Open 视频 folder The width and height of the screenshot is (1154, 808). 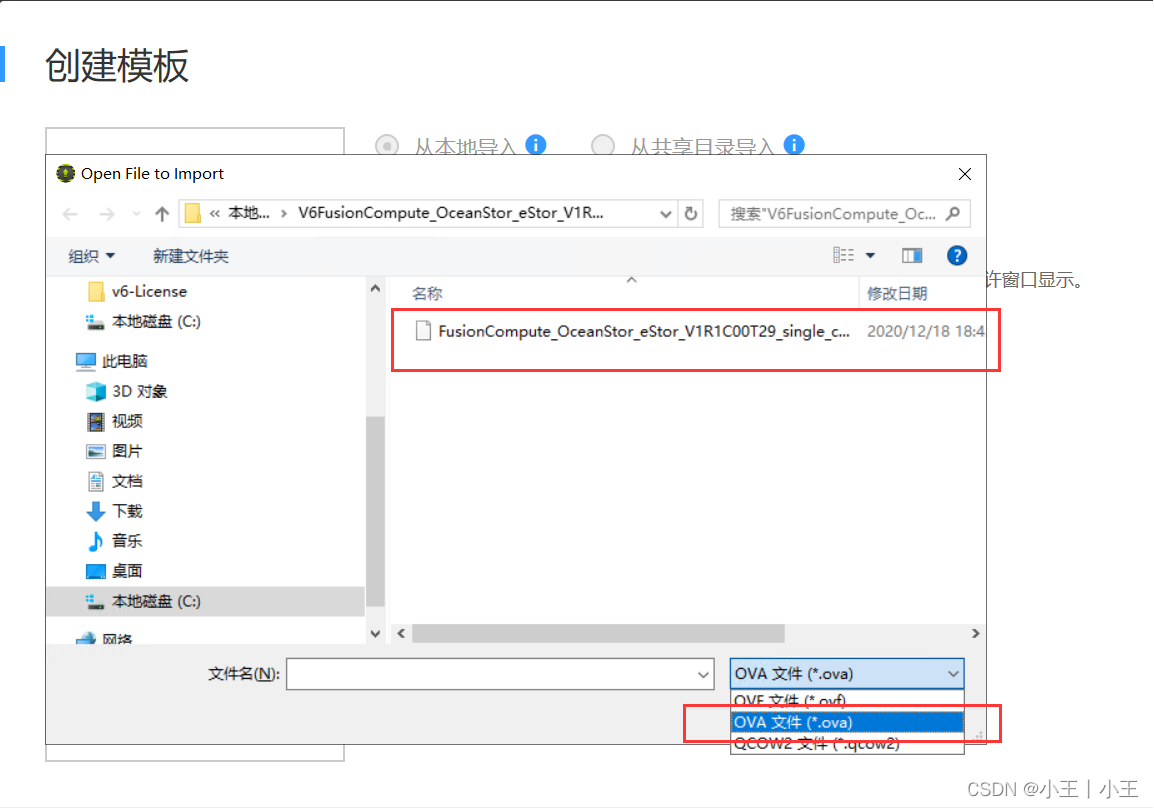(x=114, y=421)
